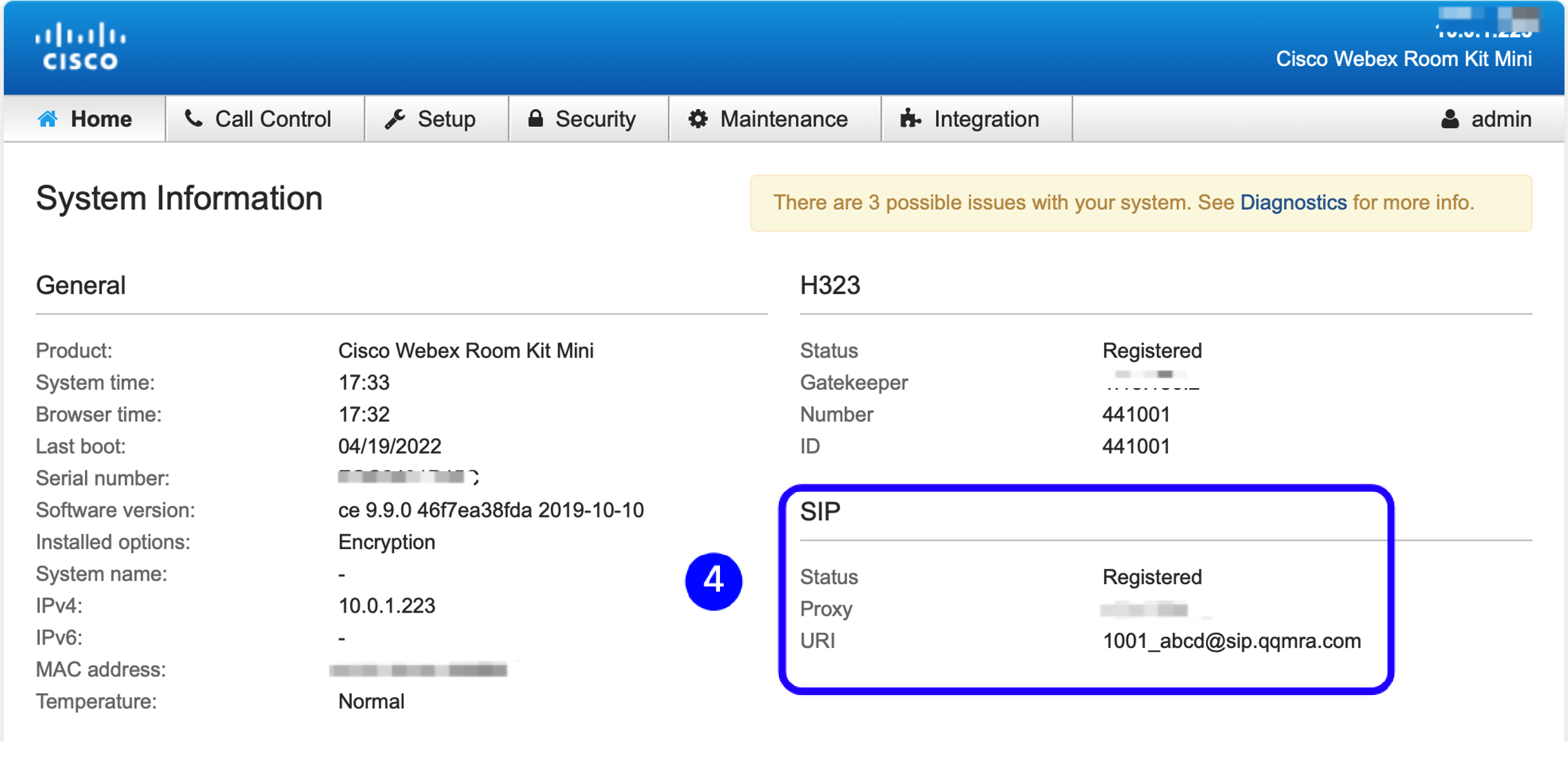This screenshot has height=761, width=1568.
Task: Click the Gatekeeper label
Action: (x=853, y=383)
